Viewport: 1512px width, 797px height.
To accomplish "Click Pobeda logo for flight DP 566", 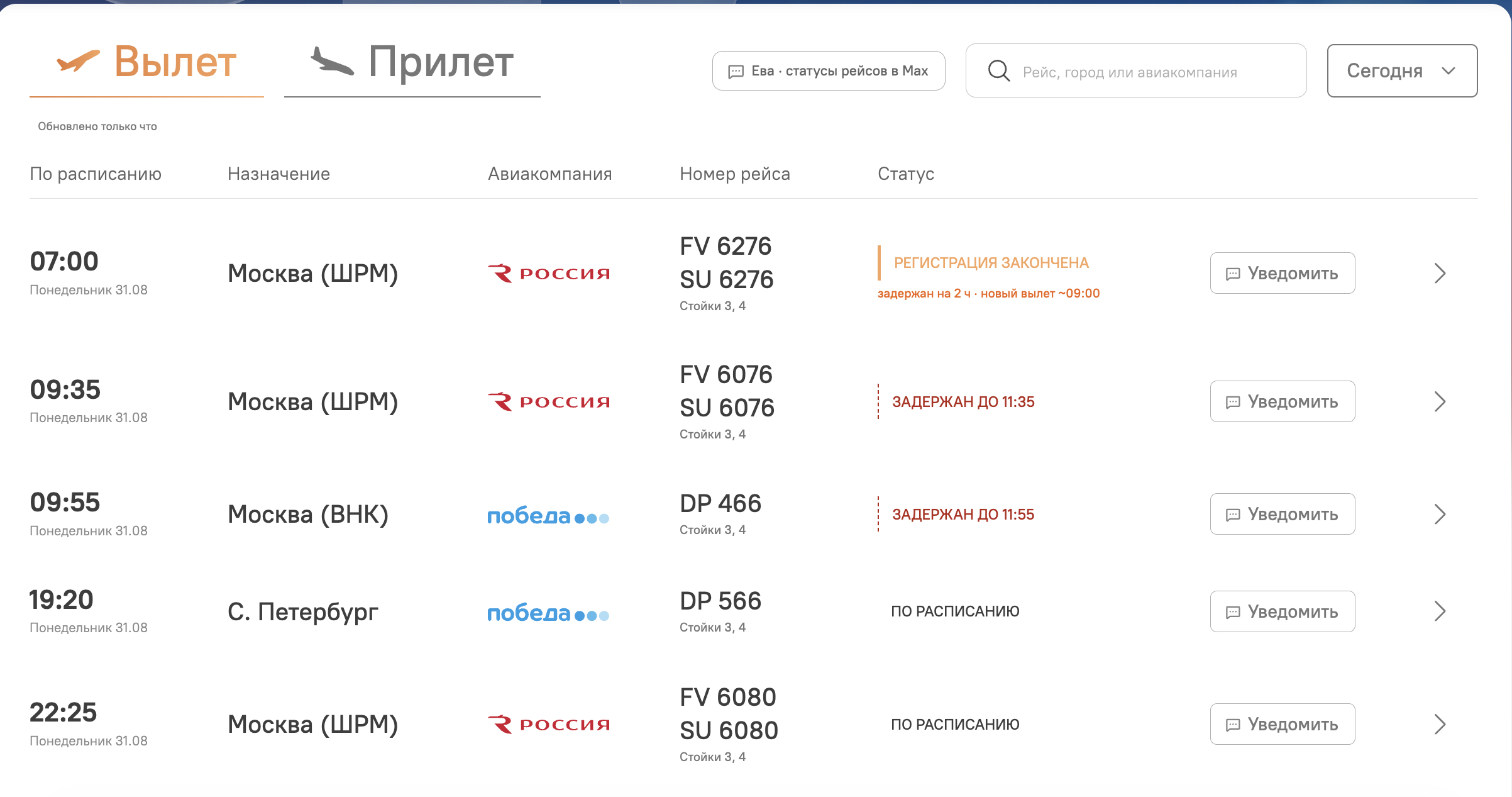I will click(548, 613).
